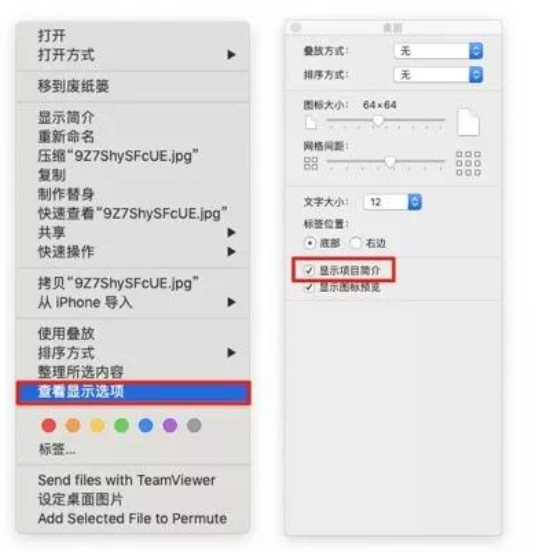Click the large grid icon by grid spacing slider
The height and width of the screenshot is (554, 534).
[x=468, y=163]
